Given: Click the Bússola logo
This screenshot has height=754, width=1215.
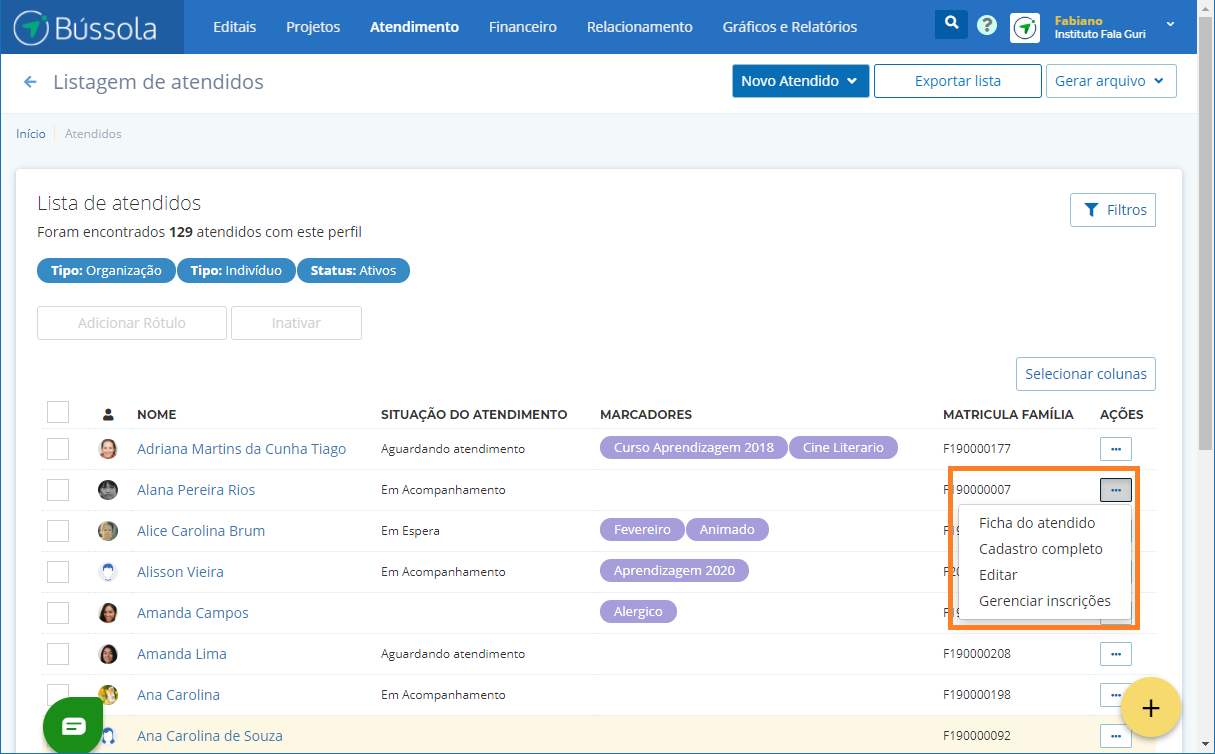Looking at the screenshot, I should (x=86, y=27).
